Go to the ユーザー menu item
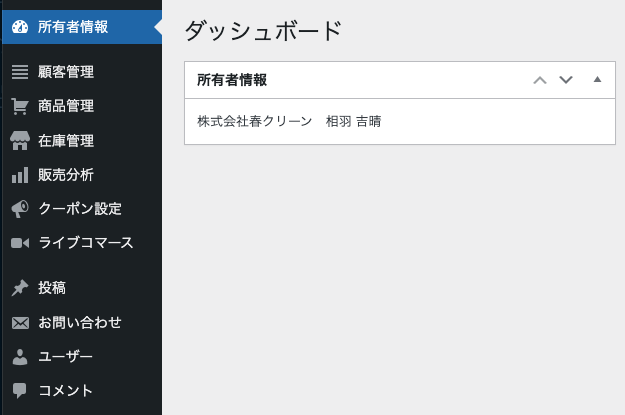Screen dimensions: 625x415 [x=66, y=356]
